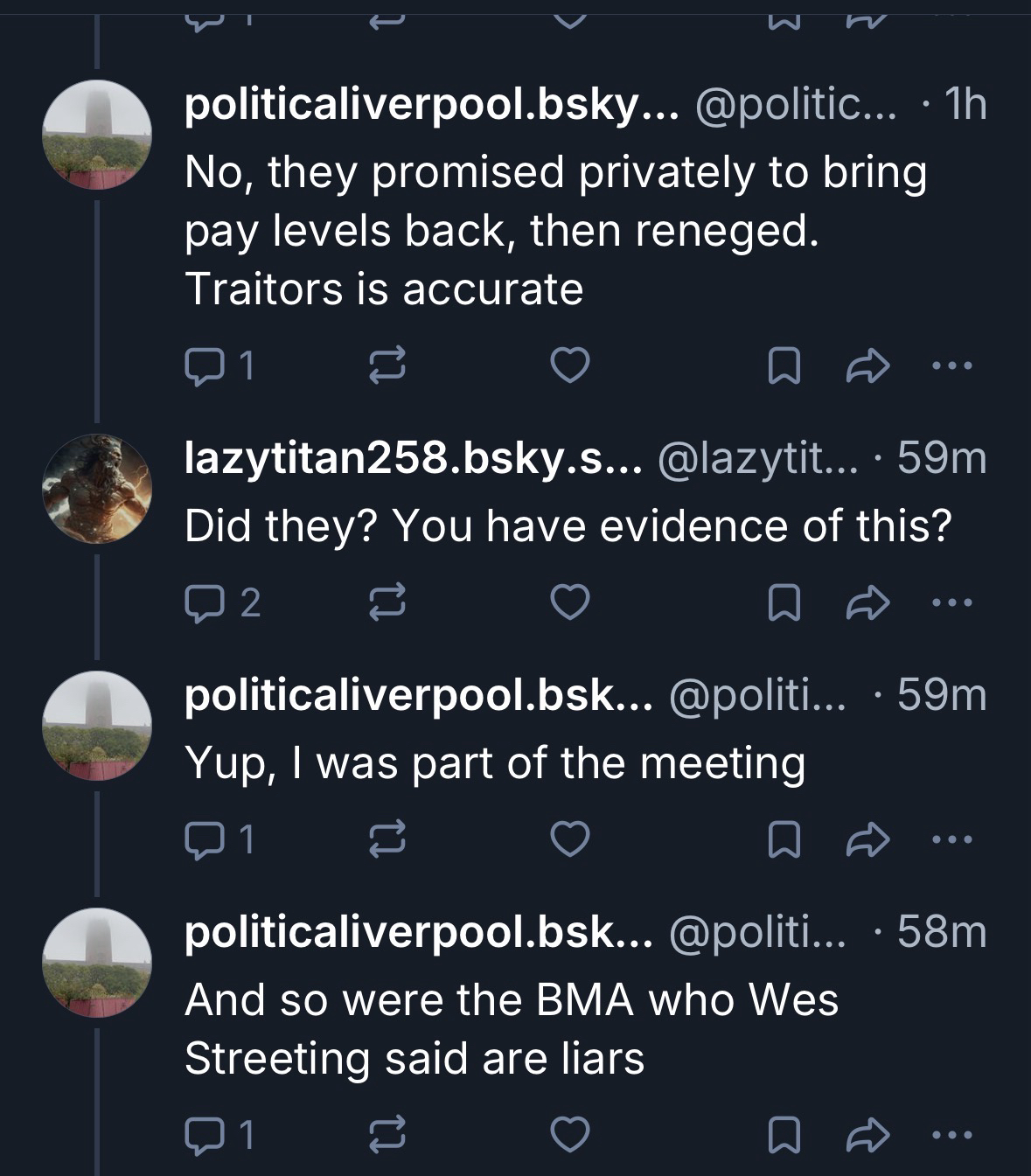Repost the 'Traitors is accurate' post
The image size is (1031, 1176).
pos(387,365)
